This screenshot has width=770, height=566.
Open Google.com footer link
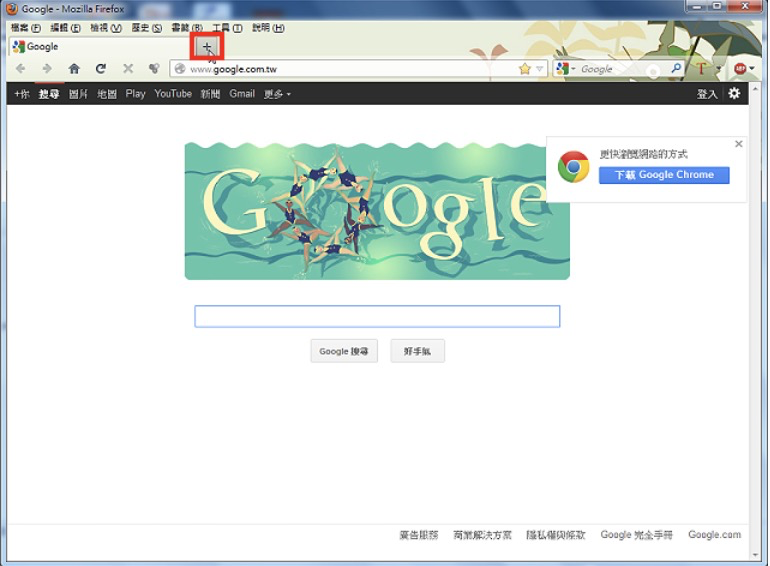[715, 535]
